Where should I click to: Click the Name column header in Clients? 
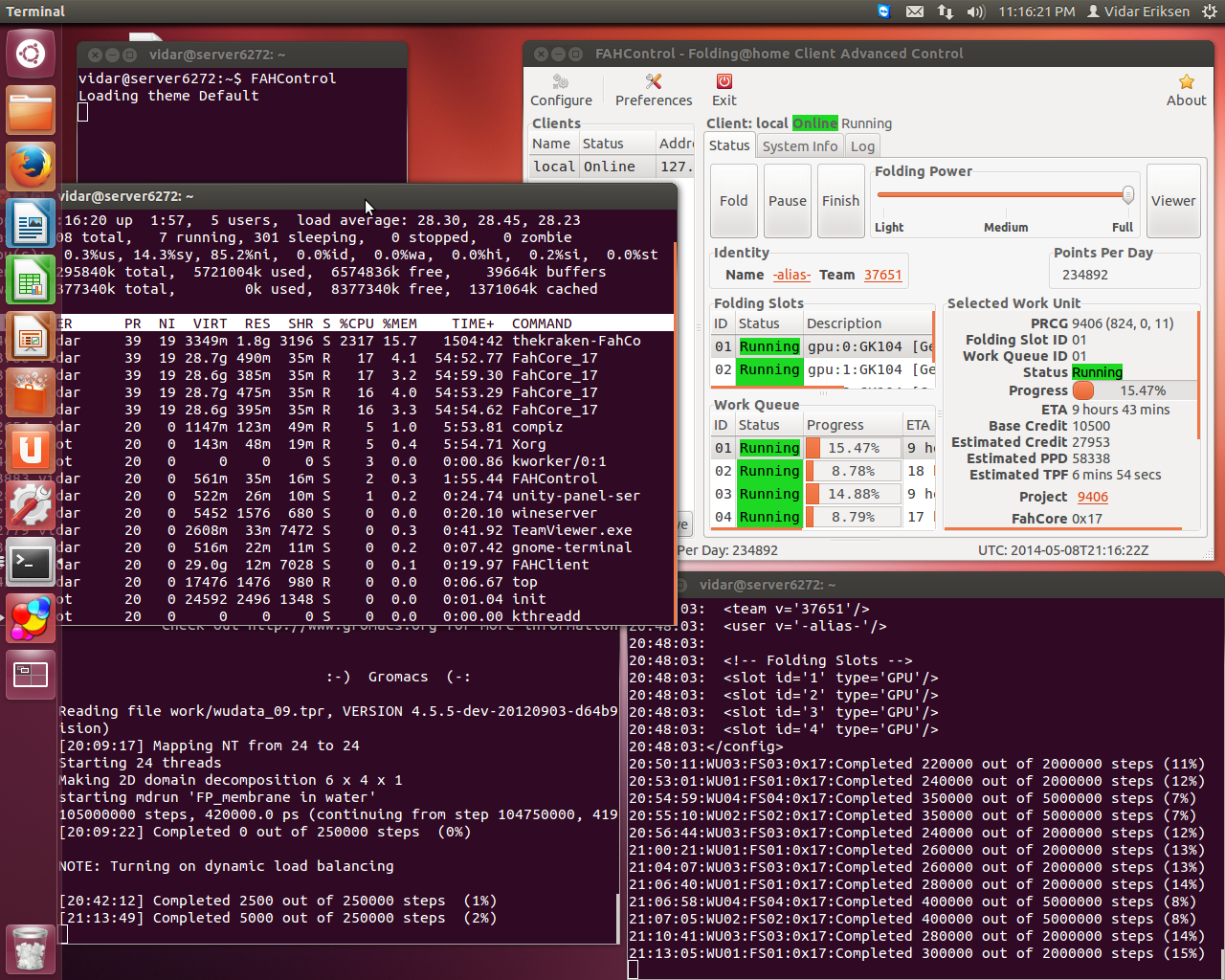[553, 144]
